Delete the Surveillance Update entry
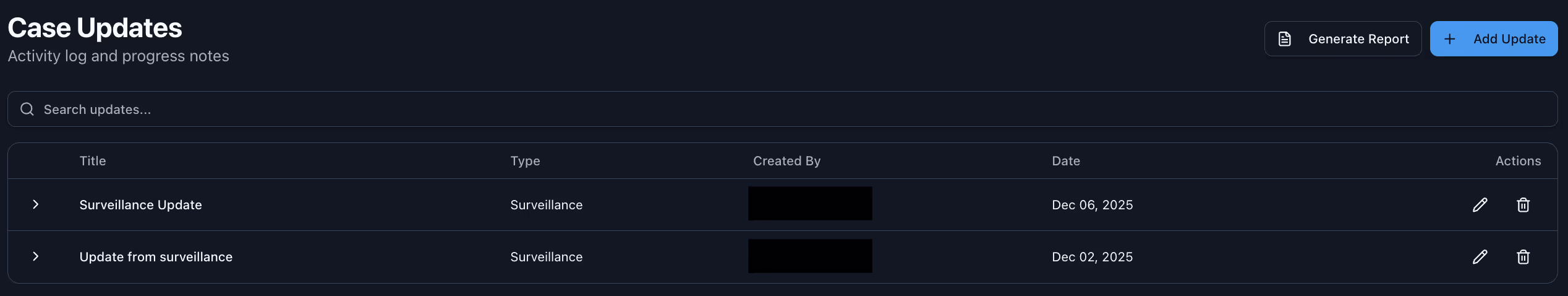 [1523, 205]
